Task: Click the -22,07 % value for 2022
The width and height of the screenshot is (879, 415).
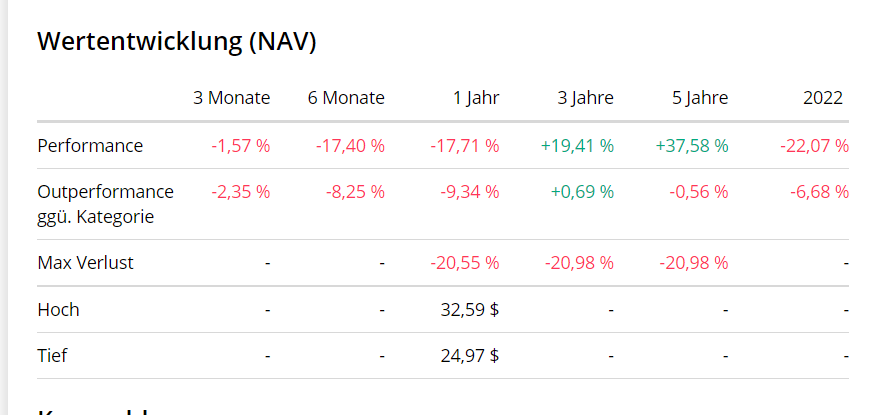Action: [814, 146]
